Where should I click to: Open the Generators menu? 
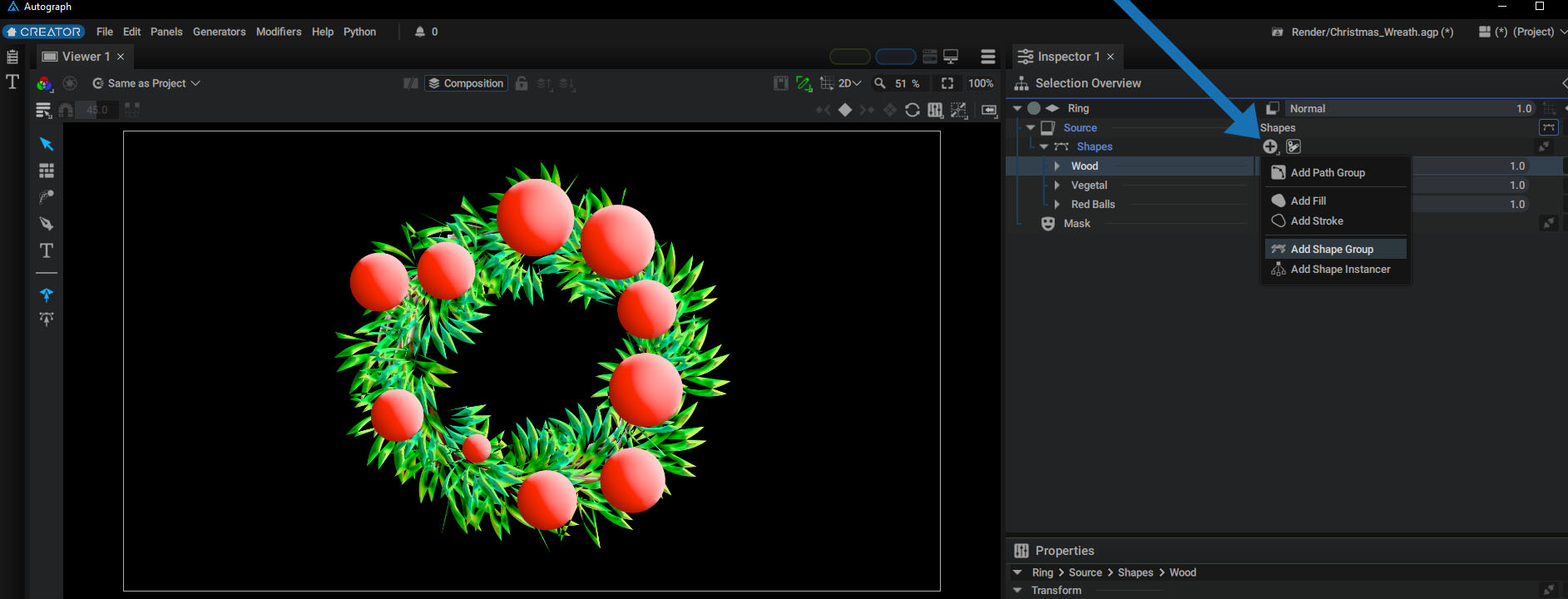[x=220, y=32]
